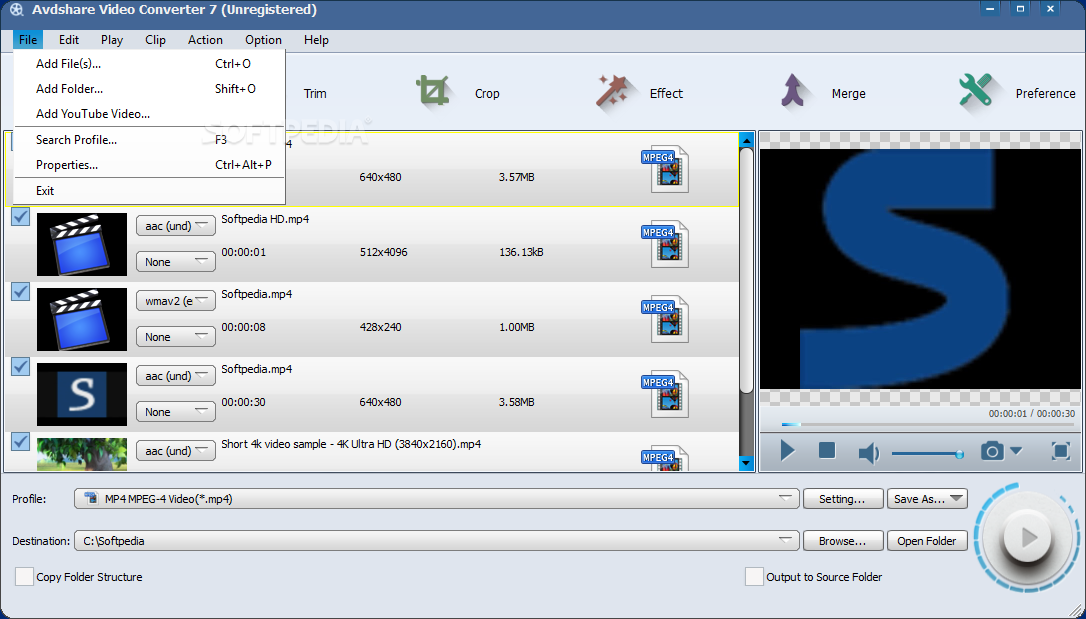Select Search Profile... menu entry

pyautogui.click(x=149, y=140)
